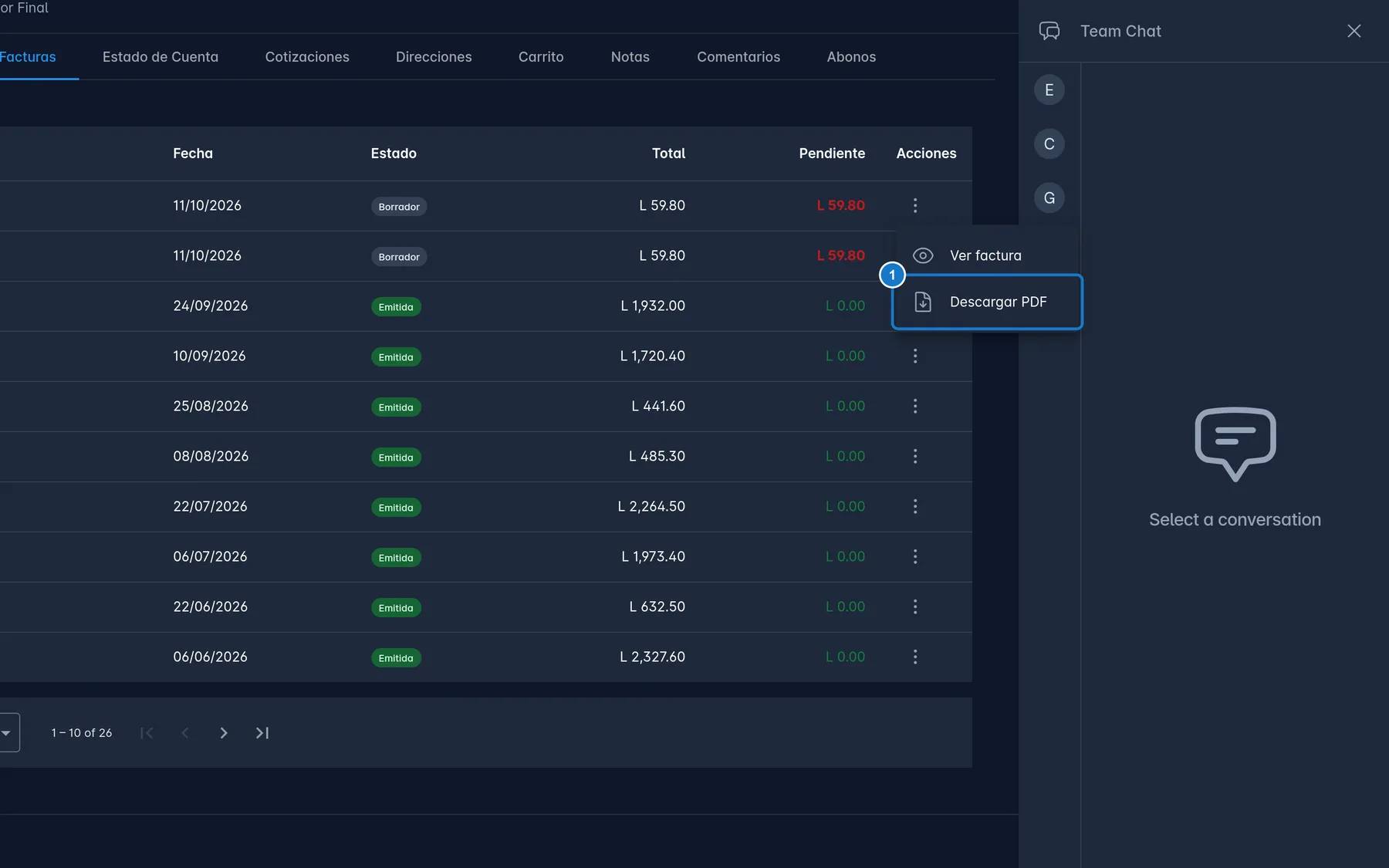
Task: Click the Pendiente column header
Action: point(832,154)
